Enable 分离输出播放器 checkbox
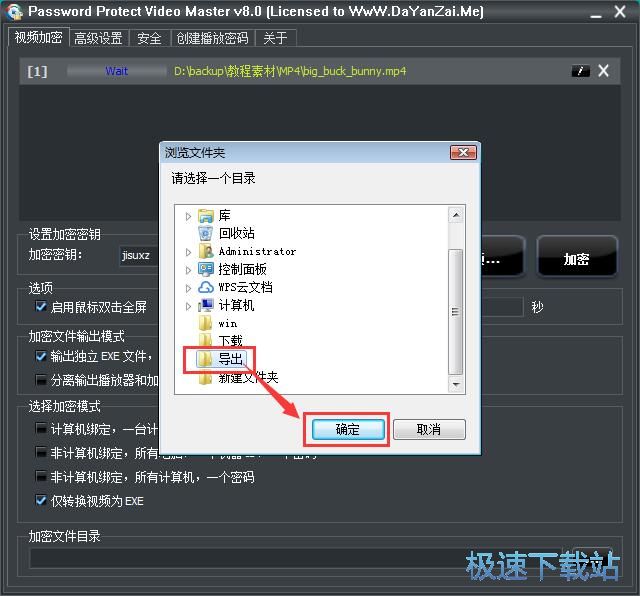The image size is (640, 596). [41, 380]
